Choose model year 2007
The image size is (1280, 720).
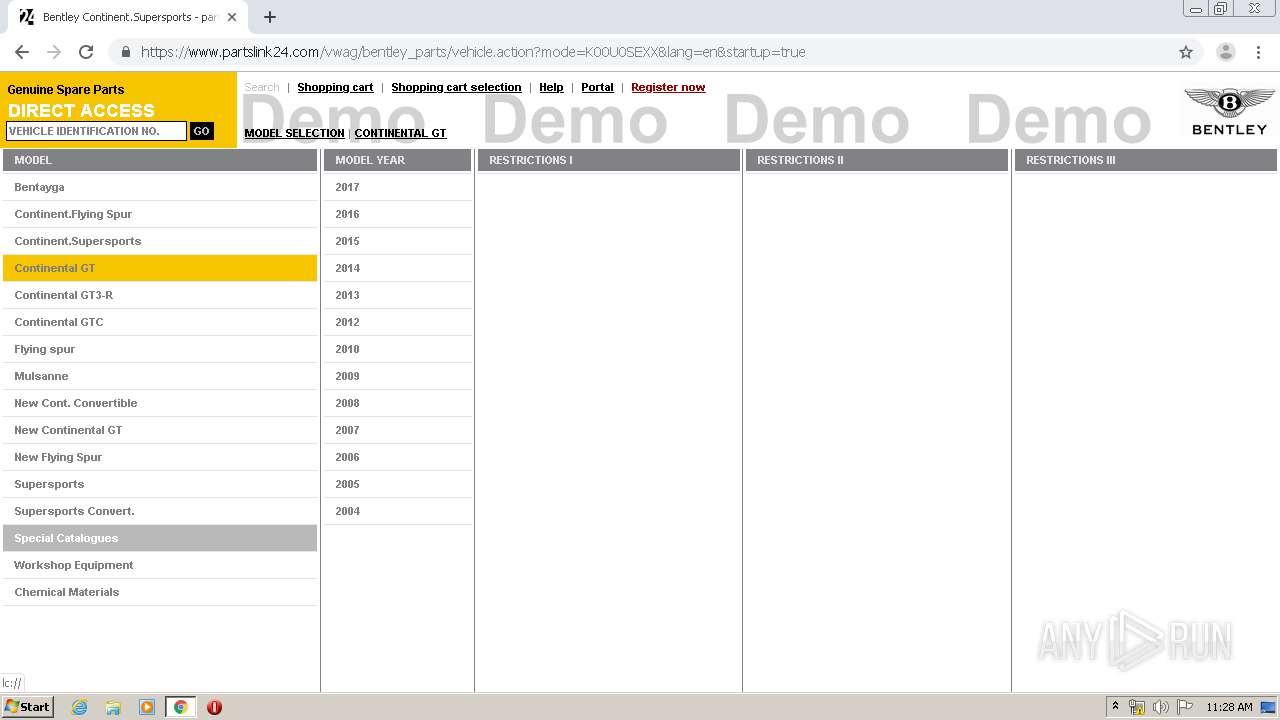(397, 430)
